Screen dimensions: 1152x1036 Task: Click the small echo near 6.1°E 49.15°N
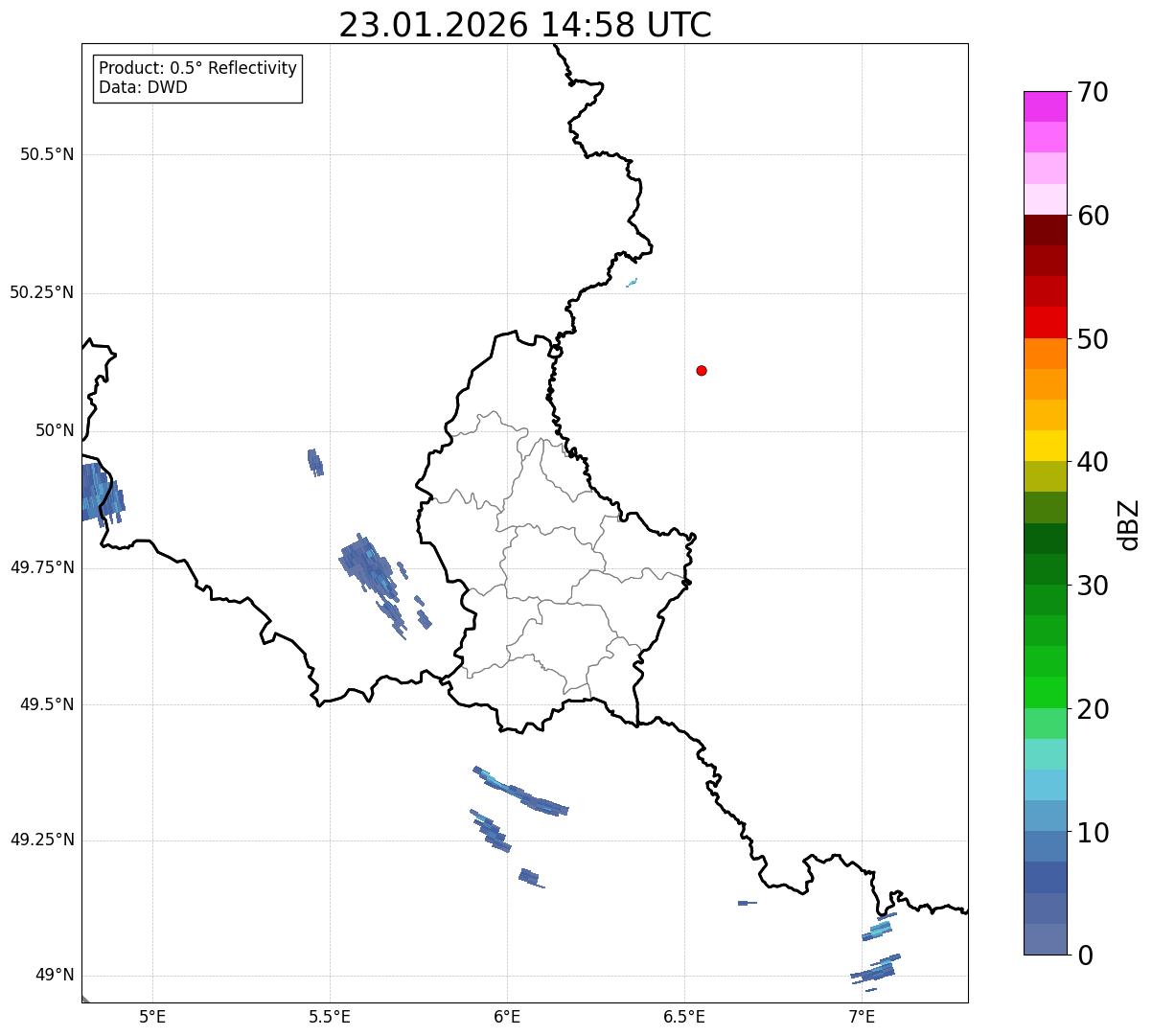[529, 878]
